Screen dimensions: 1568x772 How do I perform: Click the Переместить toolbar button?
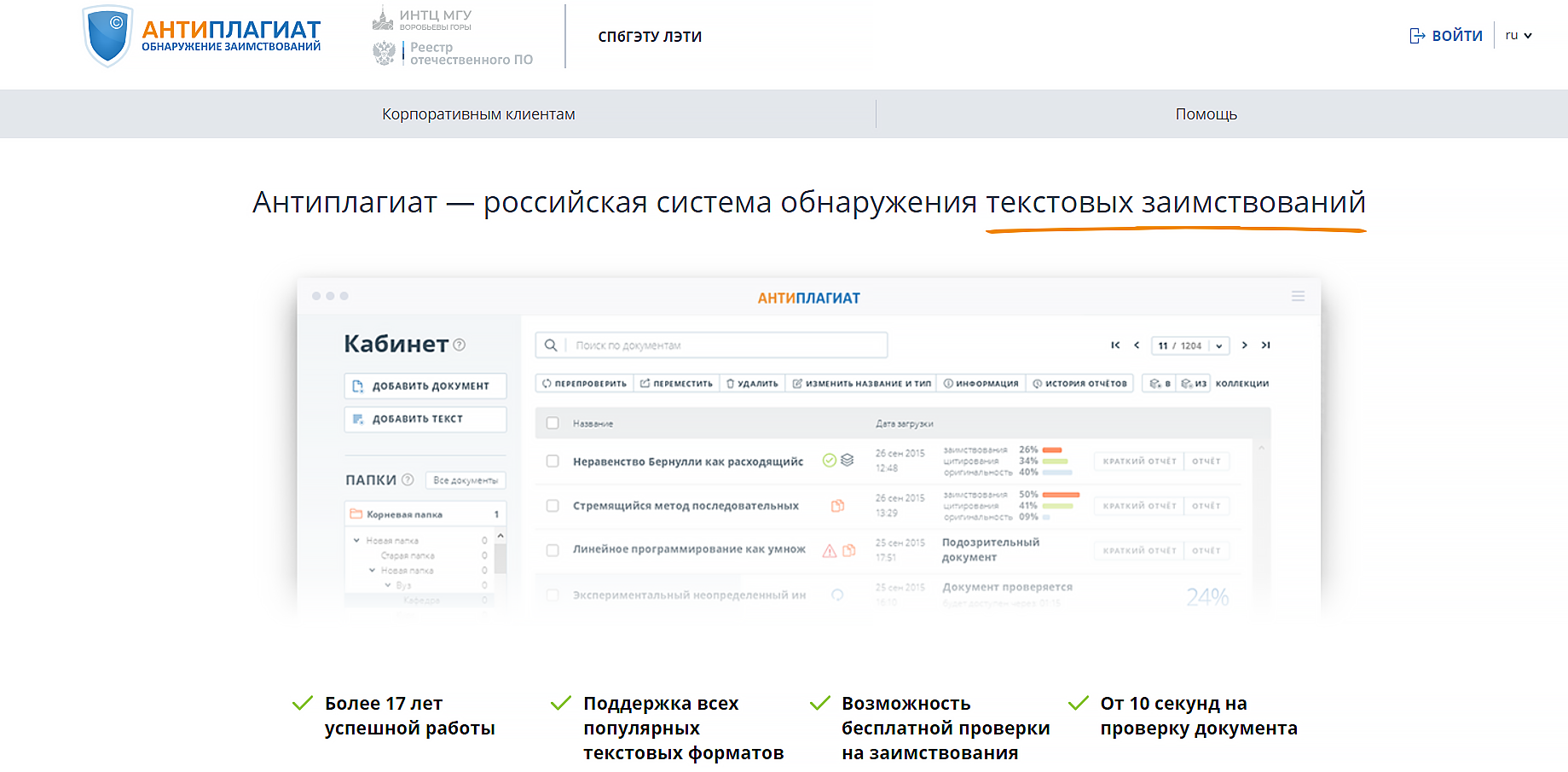676,384
